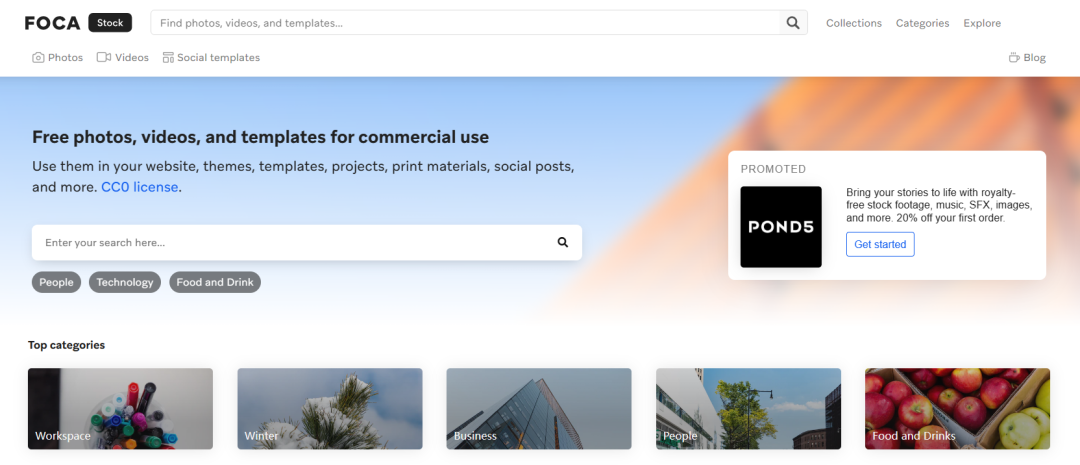Click the Get started button
This screenshot has height=465, width=1080.
880,245
